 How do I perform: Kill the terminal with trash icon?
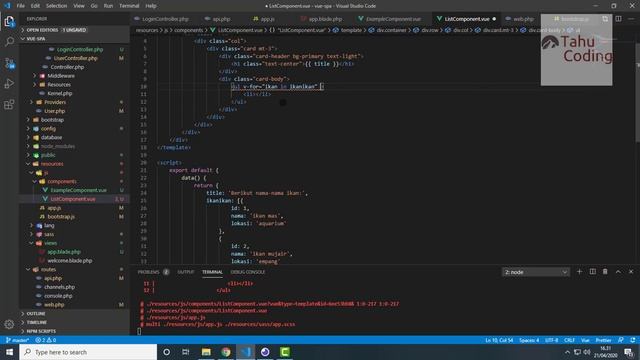point(605,272)
